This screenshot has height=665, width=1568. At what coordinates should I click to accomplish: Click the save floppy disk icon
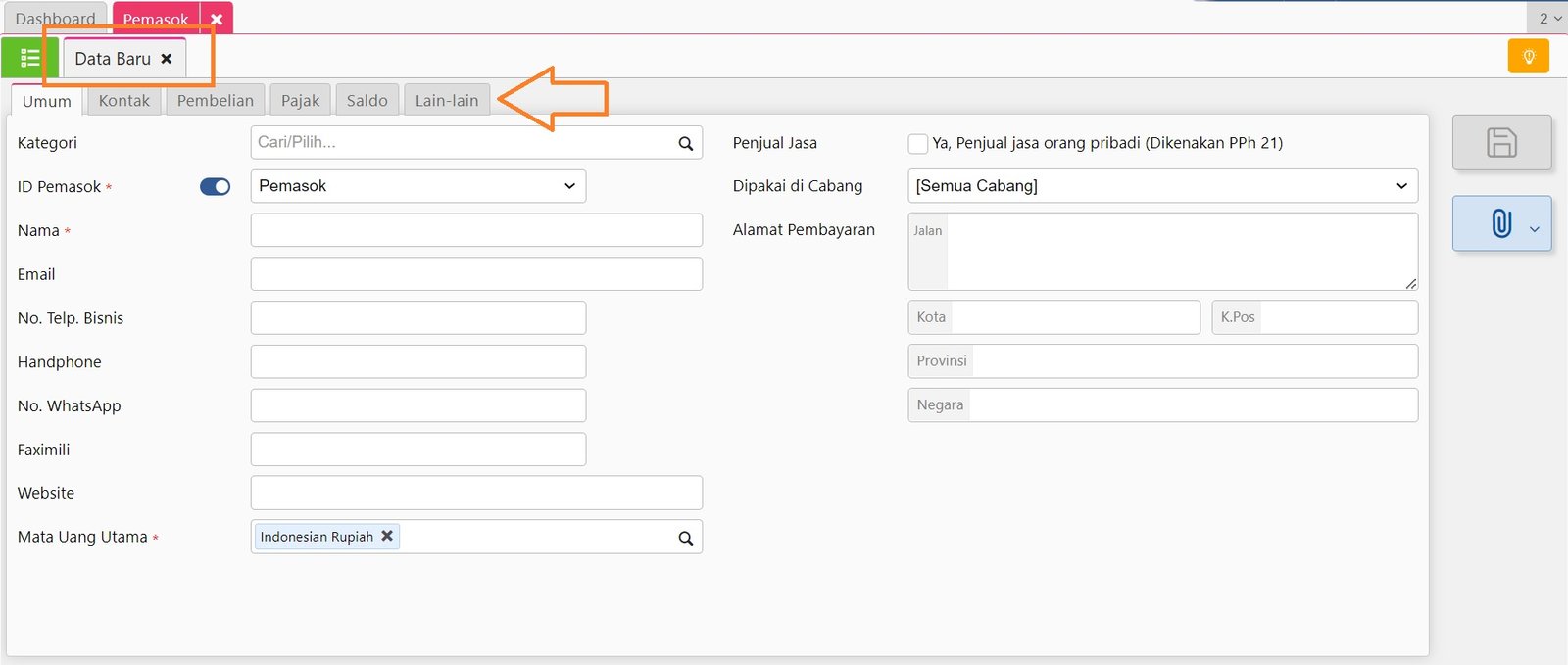[1501, 143]
